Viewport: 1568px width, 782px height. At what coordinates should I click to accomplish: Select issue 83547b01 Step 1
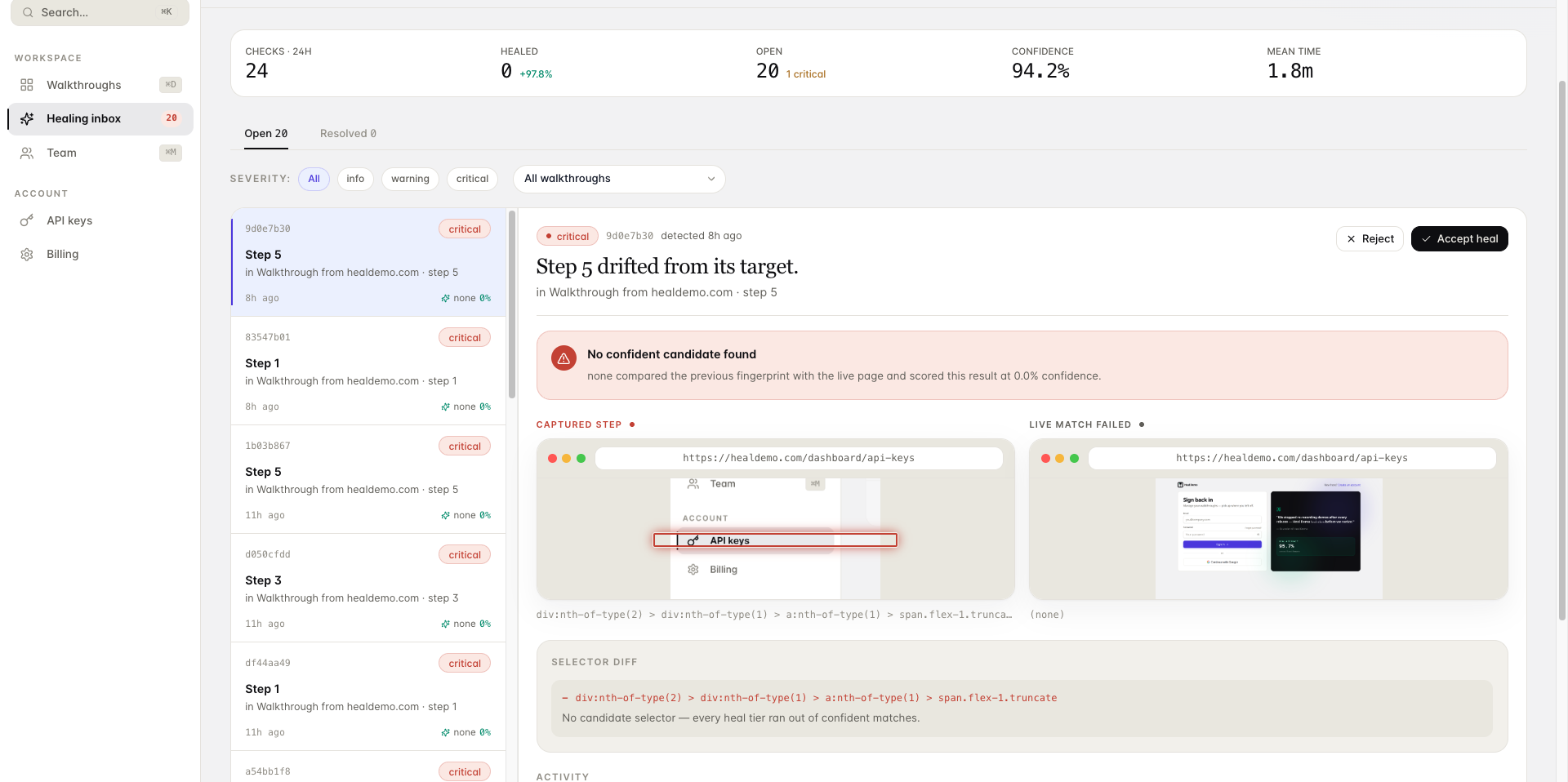pyautogui.click(x=368, y=371)
